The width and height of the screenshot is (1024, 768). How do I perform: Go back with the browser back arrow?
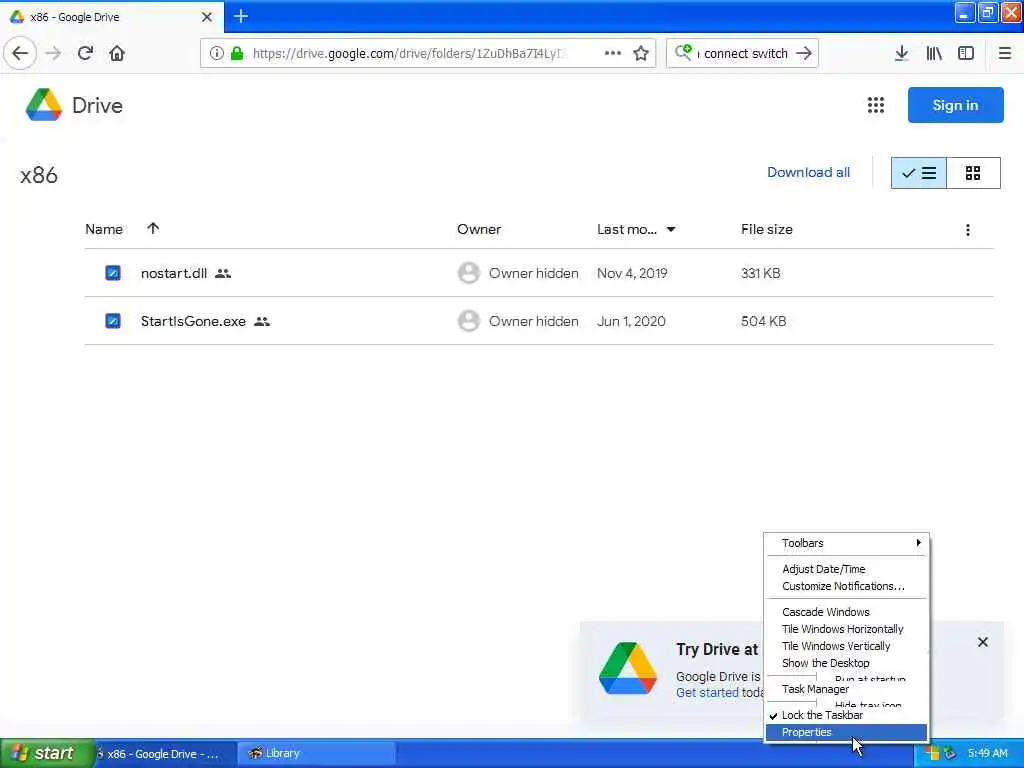click(x=20, y=54)
